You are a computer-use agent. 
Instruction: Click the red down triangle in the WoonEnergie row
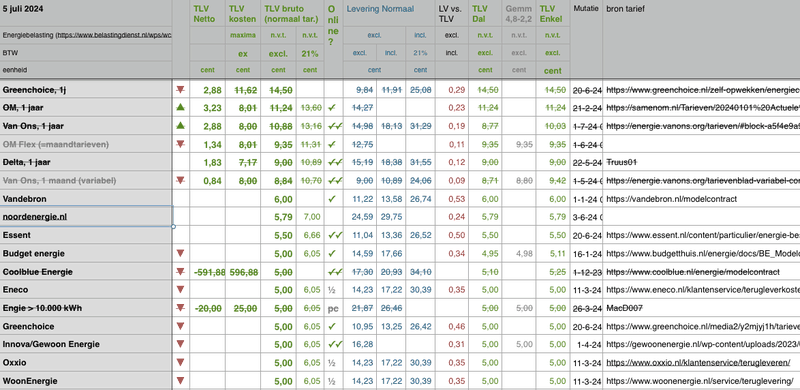(180, 381)
